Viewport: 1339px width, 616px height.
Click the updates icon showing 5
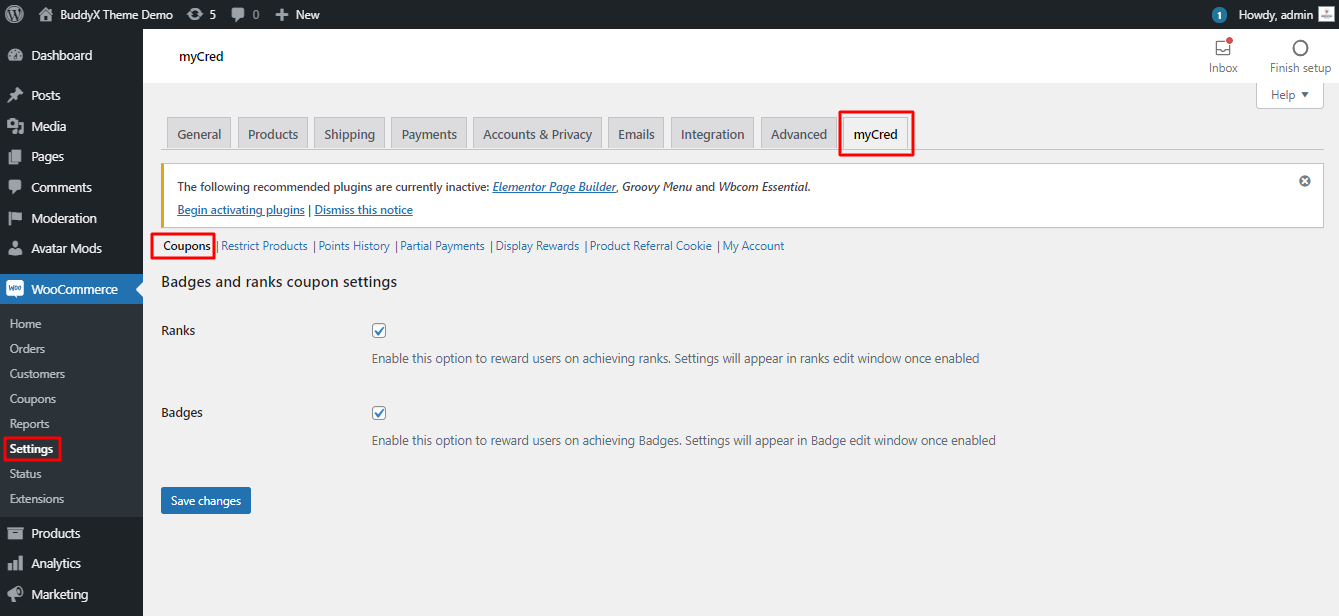pos(195,14)
